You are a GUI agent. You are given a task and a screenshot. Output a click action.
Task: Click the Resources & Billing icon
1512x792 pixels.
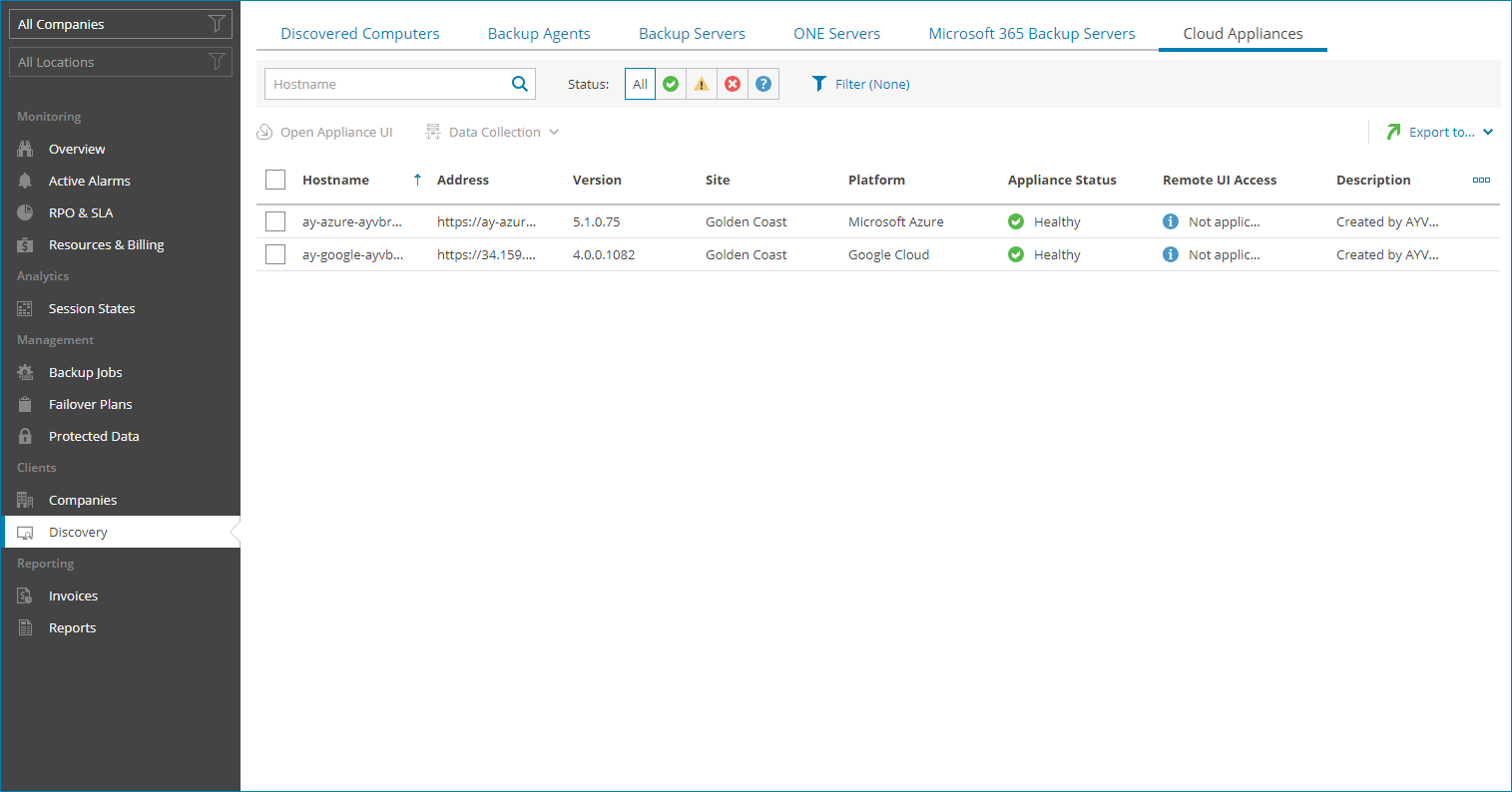point(24,244)
